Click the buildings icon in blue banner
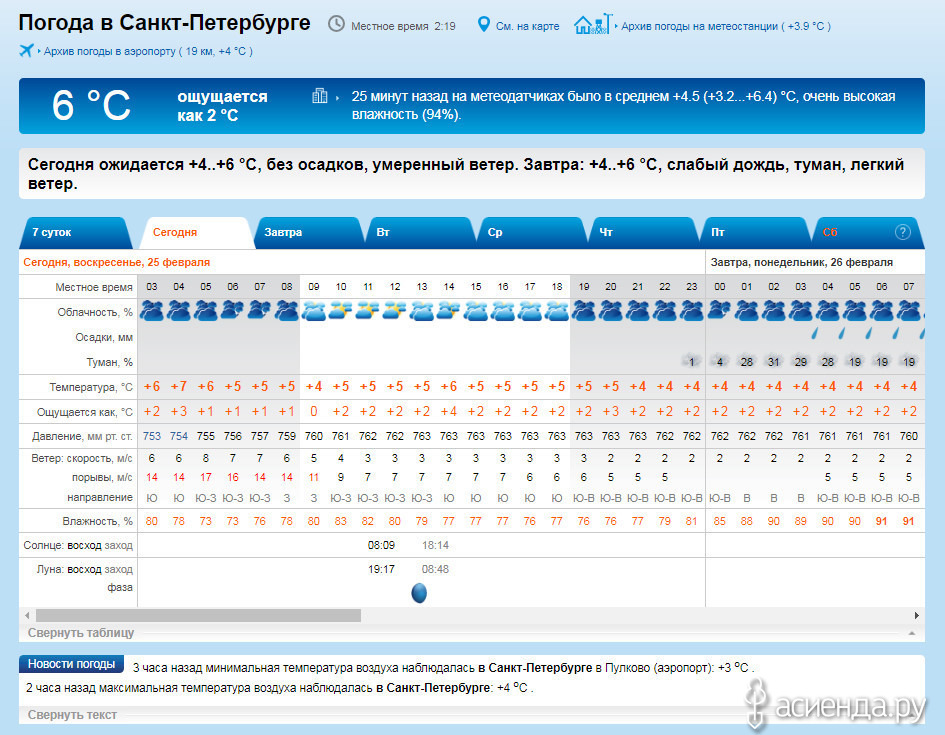The height and width of the screenshot is (735, 945). [x=319, y=96]
